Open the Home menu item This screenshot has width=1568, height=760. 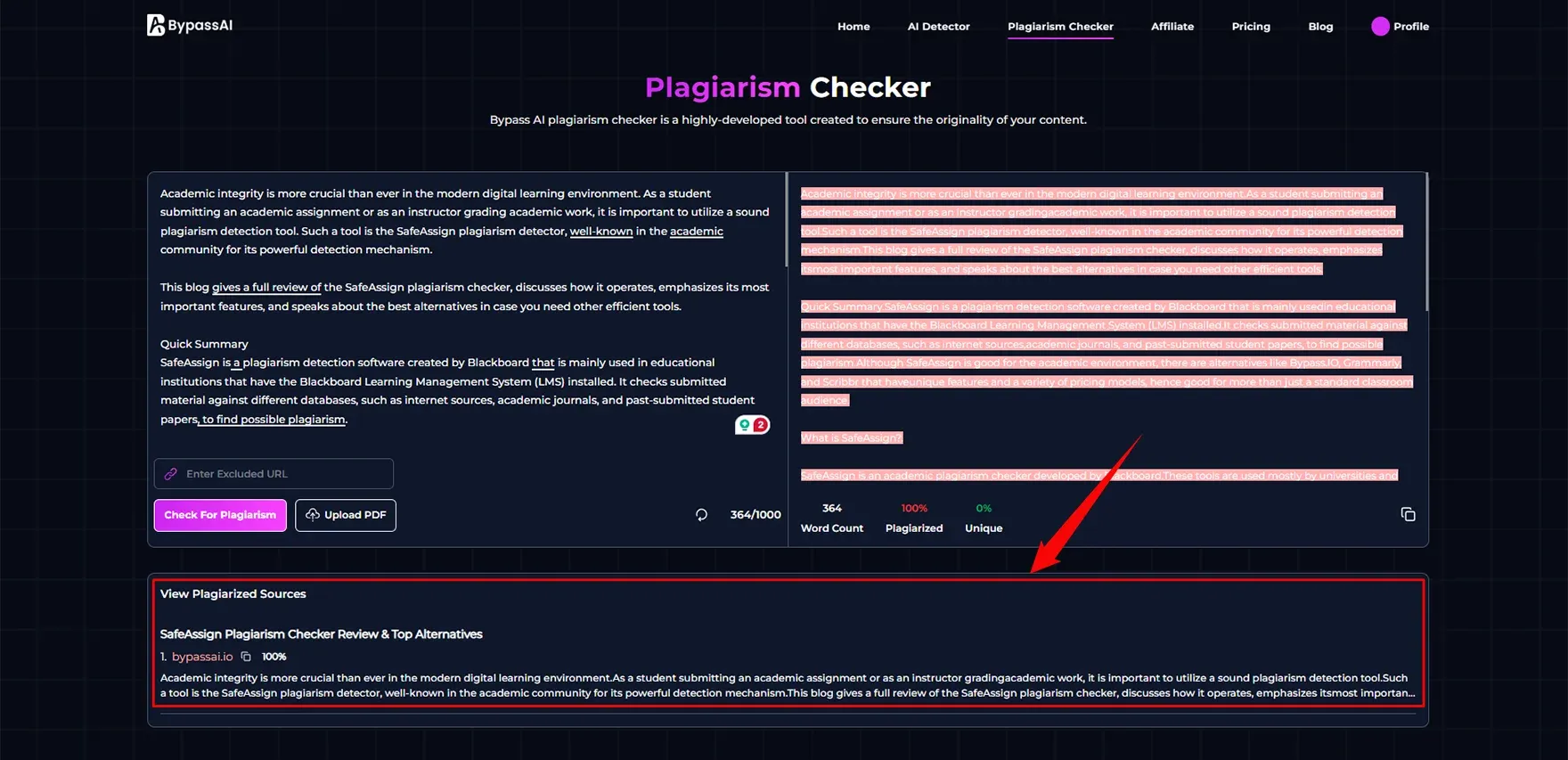click(x=853, y=27)
